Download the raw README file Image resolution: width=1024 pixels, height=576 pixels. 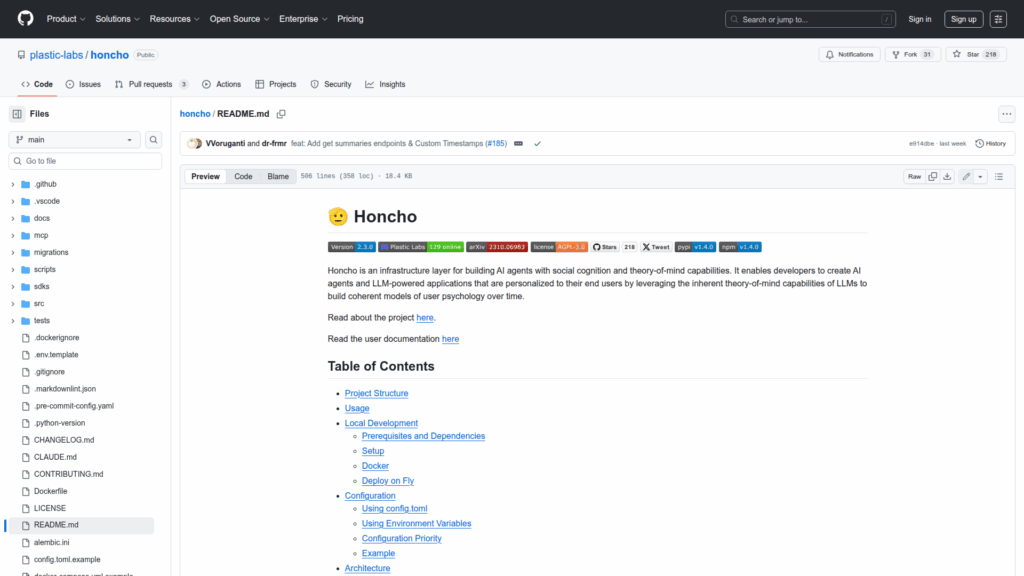point(947,176)
